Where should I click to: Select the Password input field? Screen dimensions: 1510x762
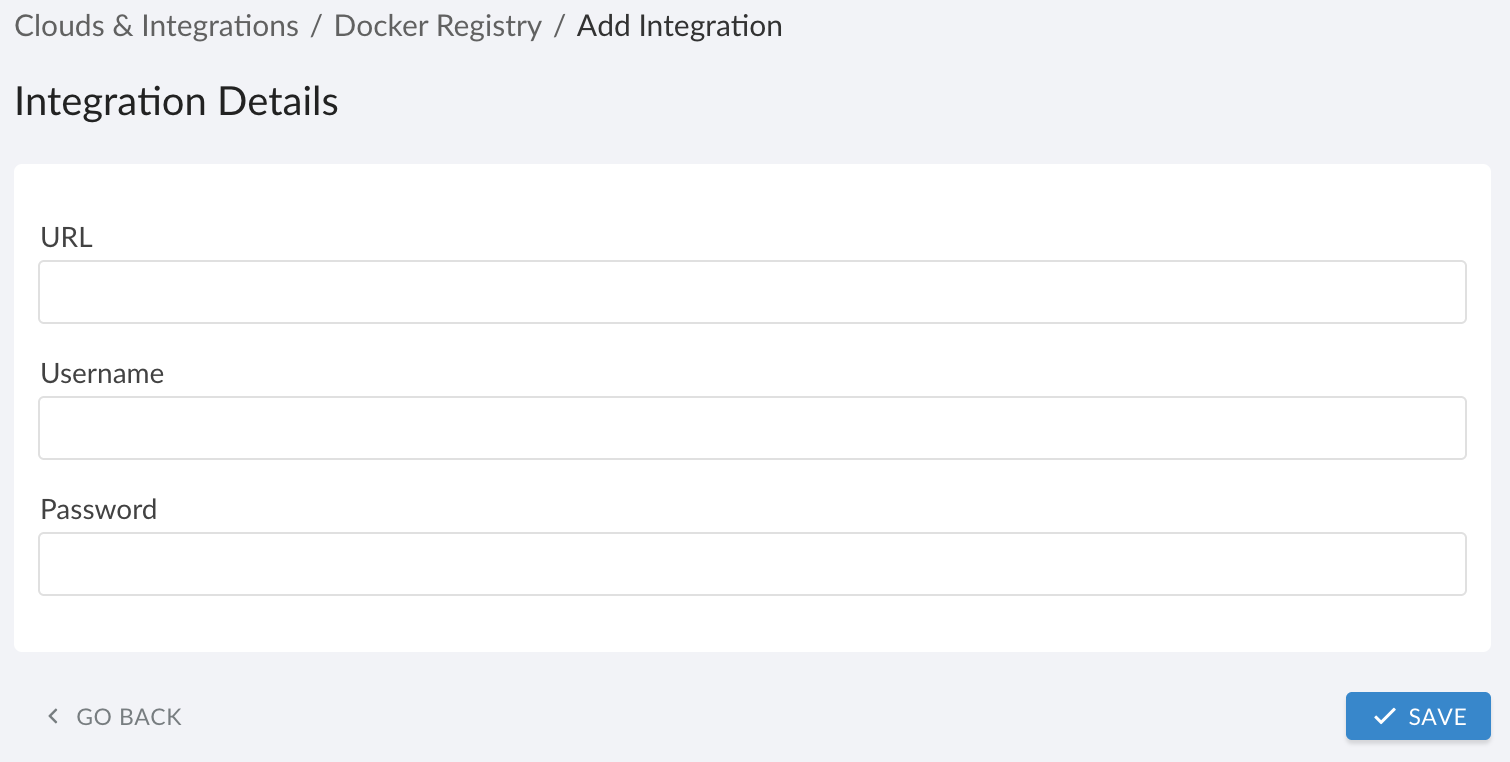750,563
